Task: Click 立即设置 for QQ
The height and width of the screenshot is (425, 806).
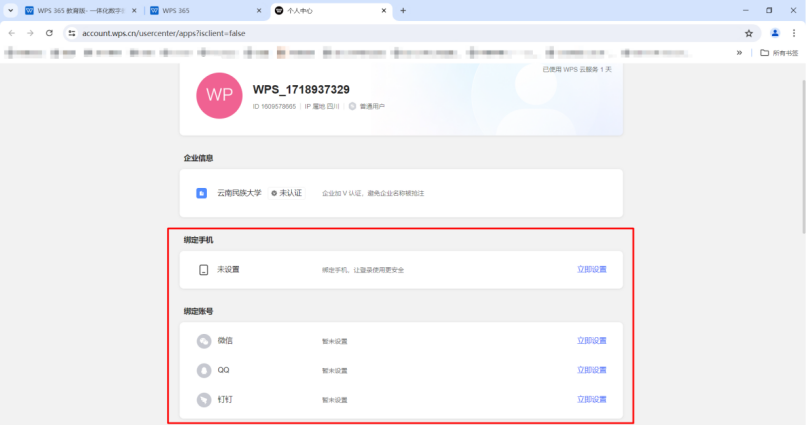Action: click(592, 370)
